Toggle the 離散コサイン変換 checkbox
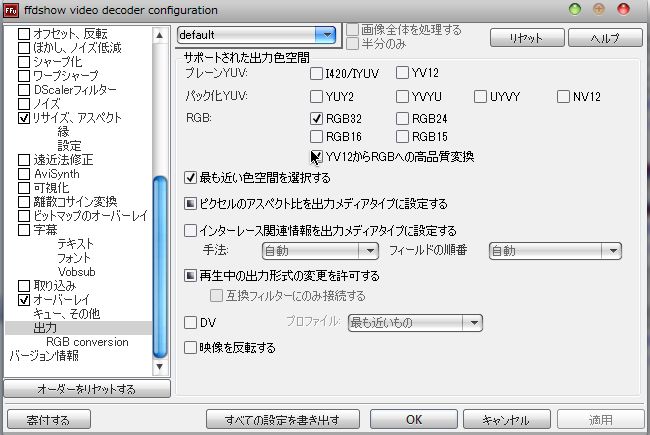This screenshot has height=435, width=650. pyautogui.click(x=24, y=202)
